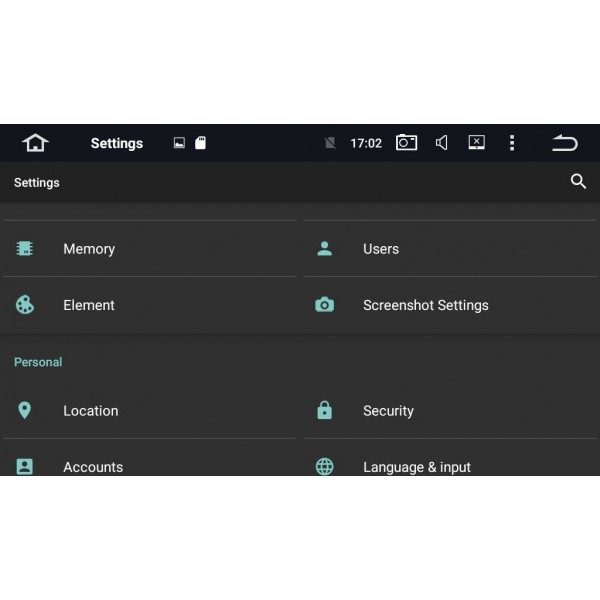The height and width of the screenshot is (600, 600).
Task: Tap the speaker volume icon
Action: coord(441,143)
